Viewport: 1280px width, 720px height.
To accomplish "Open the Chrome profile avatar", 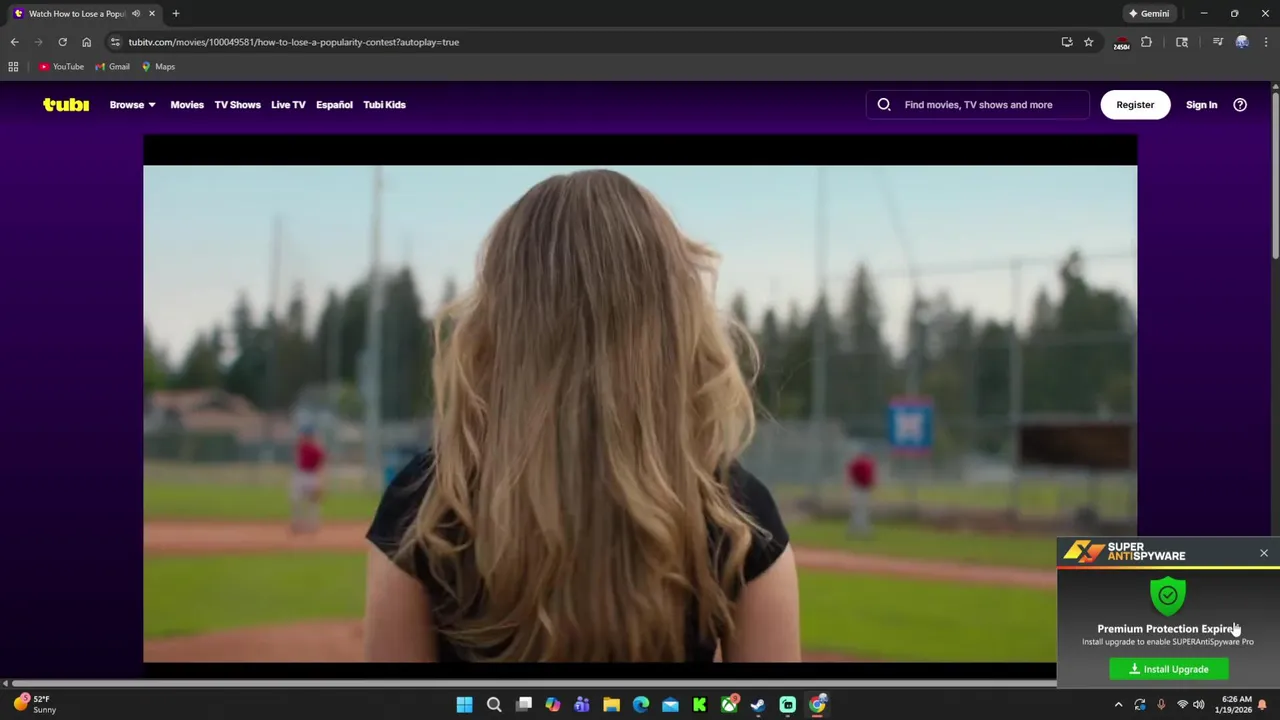I will click(x=1242, y=42).
